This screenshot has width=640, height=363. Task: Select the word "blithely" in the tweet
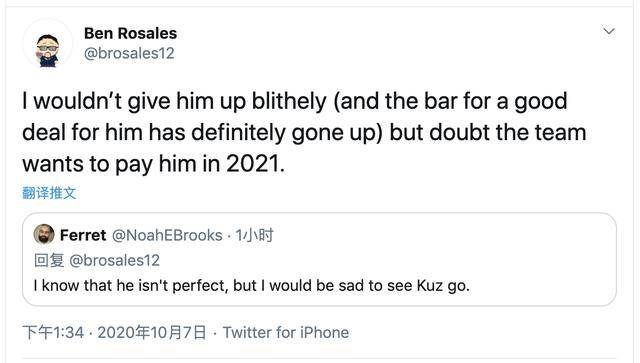click(x=289, y=101)
